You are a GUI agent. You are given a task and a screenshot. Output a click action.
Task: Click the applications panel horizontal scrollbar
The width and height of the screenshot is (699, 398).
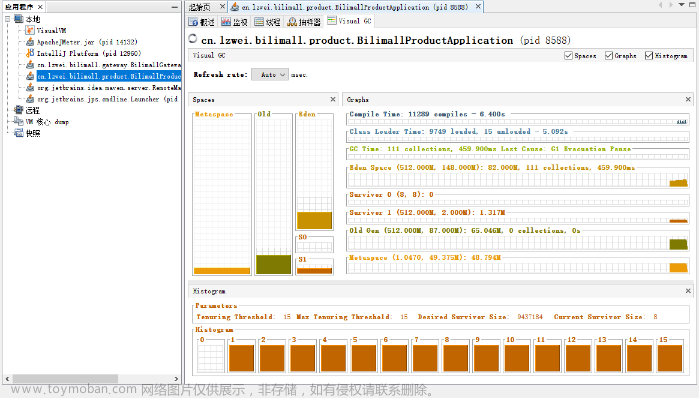[65, 378]
